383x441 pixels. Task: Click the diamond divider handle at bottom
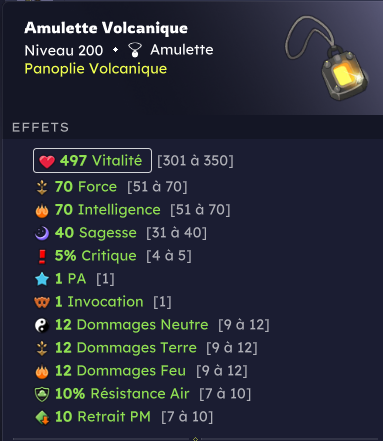[x=195, y=439]
